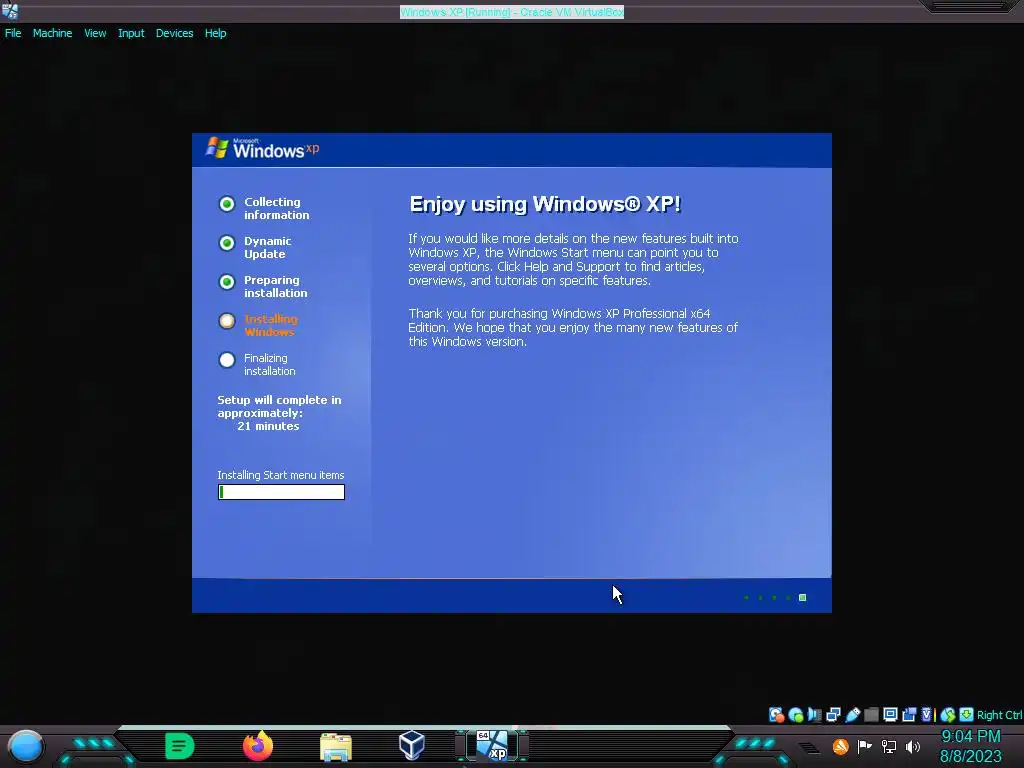Screen dimensions: 1024x768
Task: Click the volume speaker tray icon
Action: [x=913, y=746]
